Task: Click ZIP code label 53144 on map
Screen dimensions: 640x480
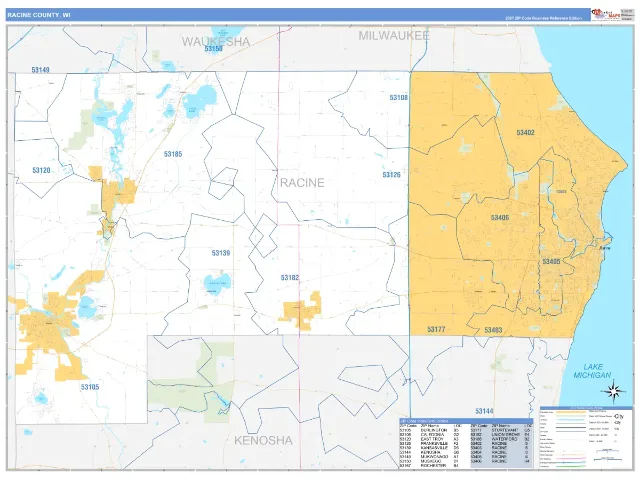Action: [x=484, y=411]
